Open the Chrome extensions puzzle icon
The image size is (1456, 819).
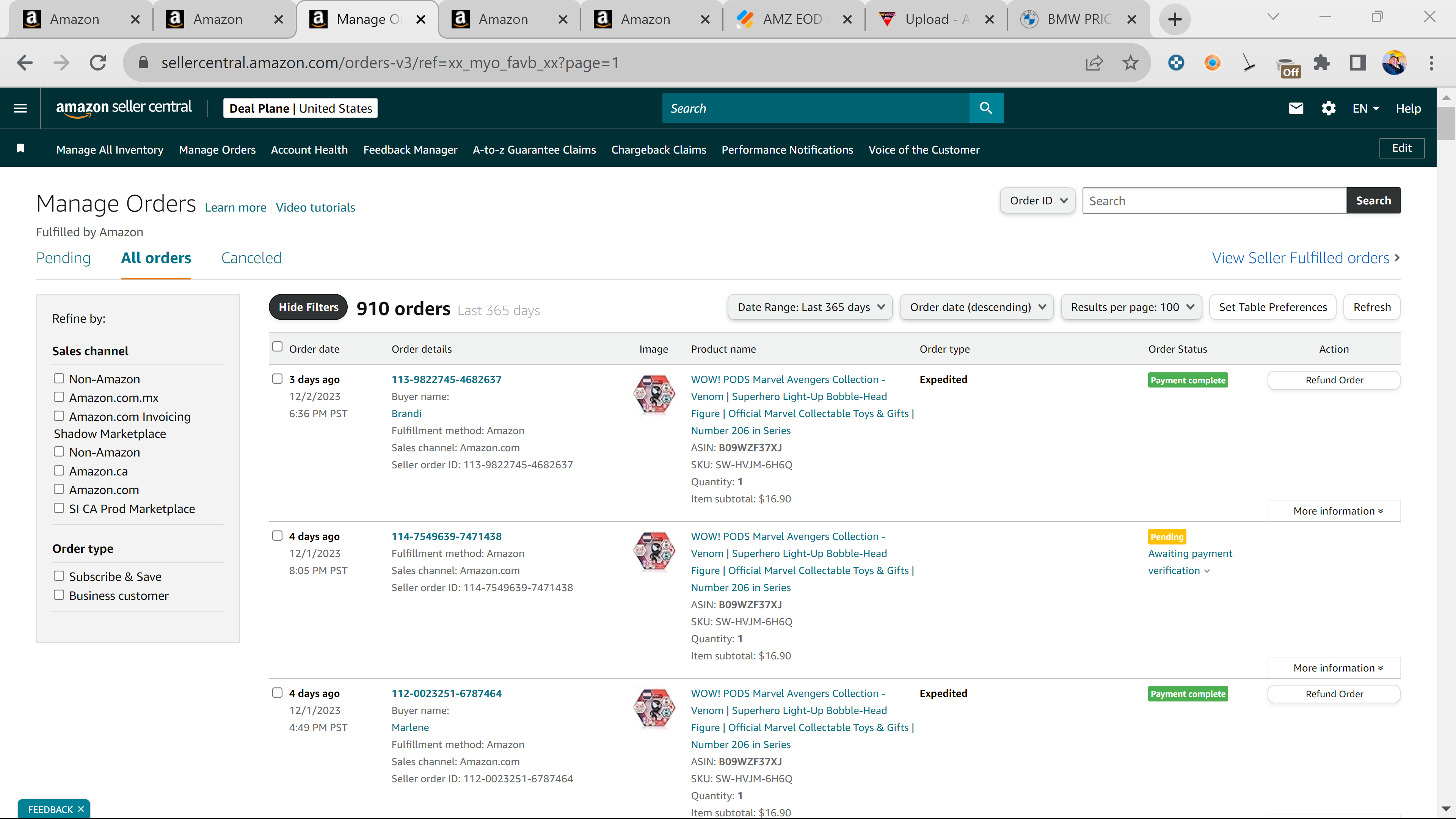1321,63
